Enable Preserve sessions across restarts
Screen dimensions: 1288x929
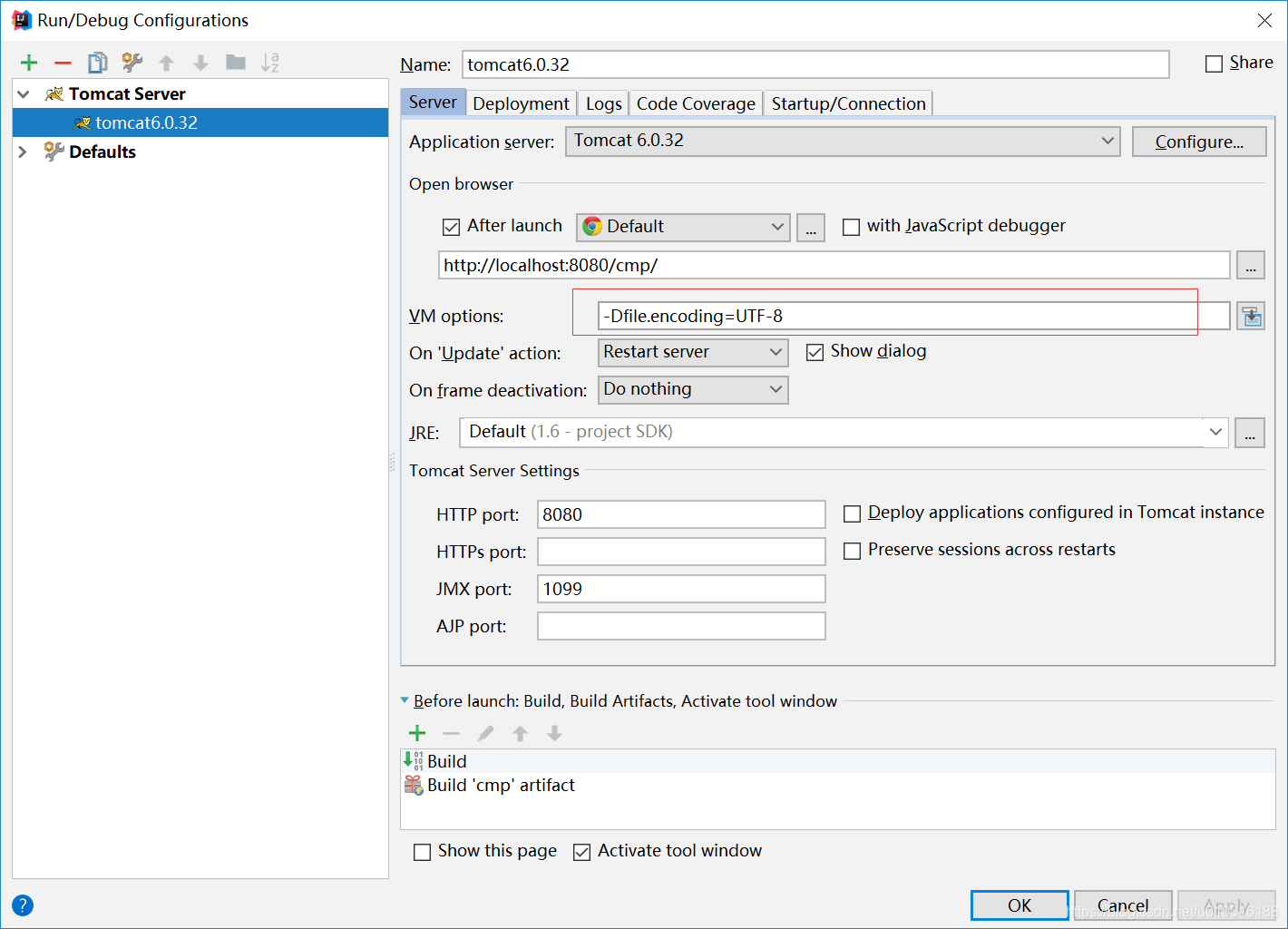[x=852, y=551]
